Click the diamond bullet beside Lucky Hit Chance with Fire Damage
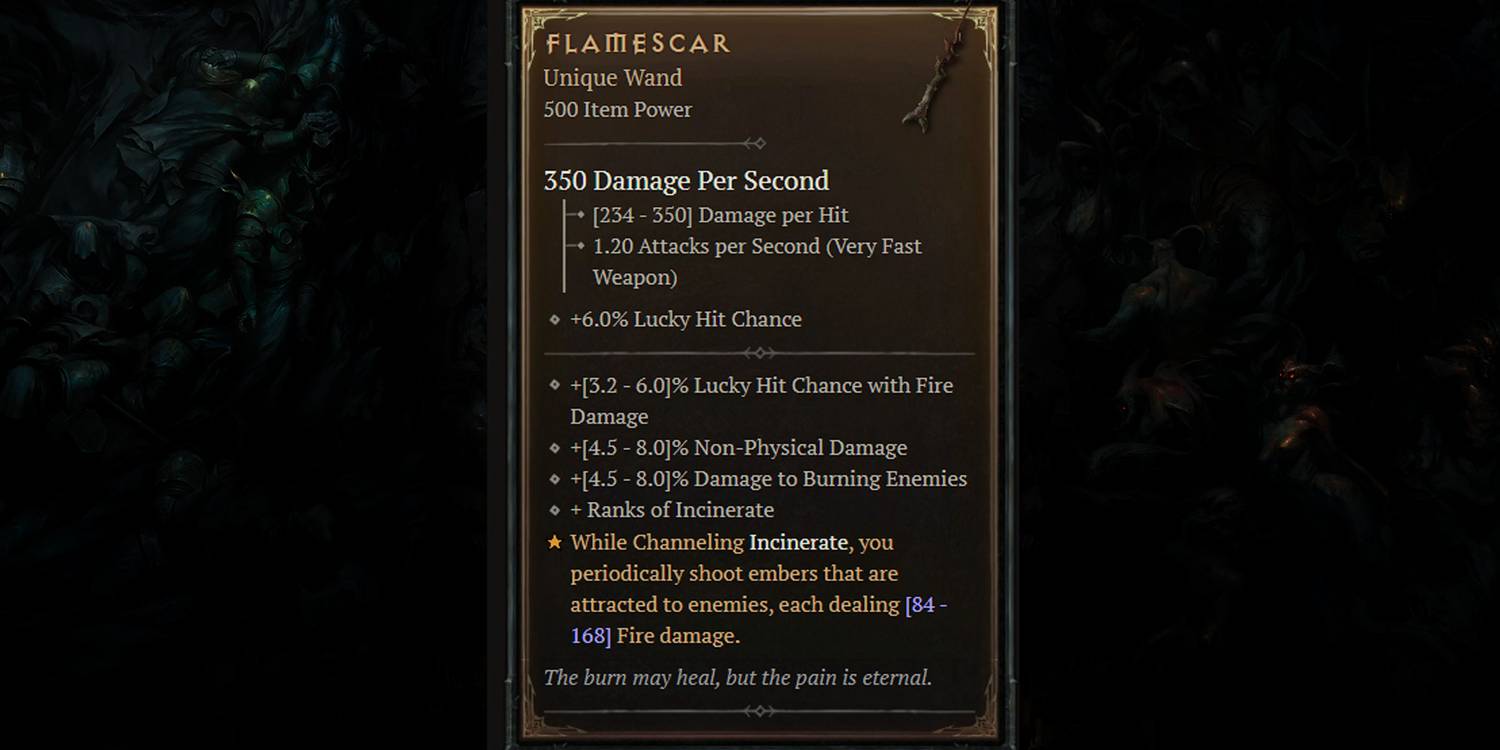Viewport: 1500px width, 750px height. click(555, 385)
